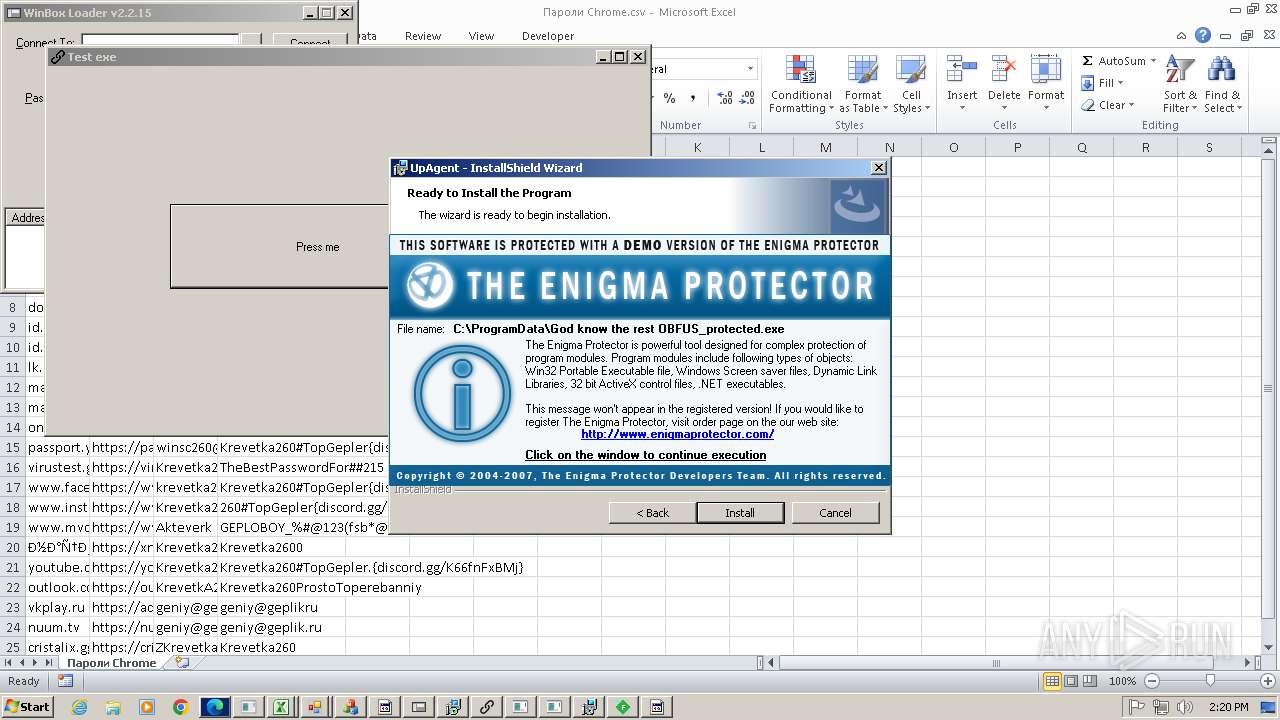Open Number format dialog launcher
1280x720 pixels.
point(752,126)
